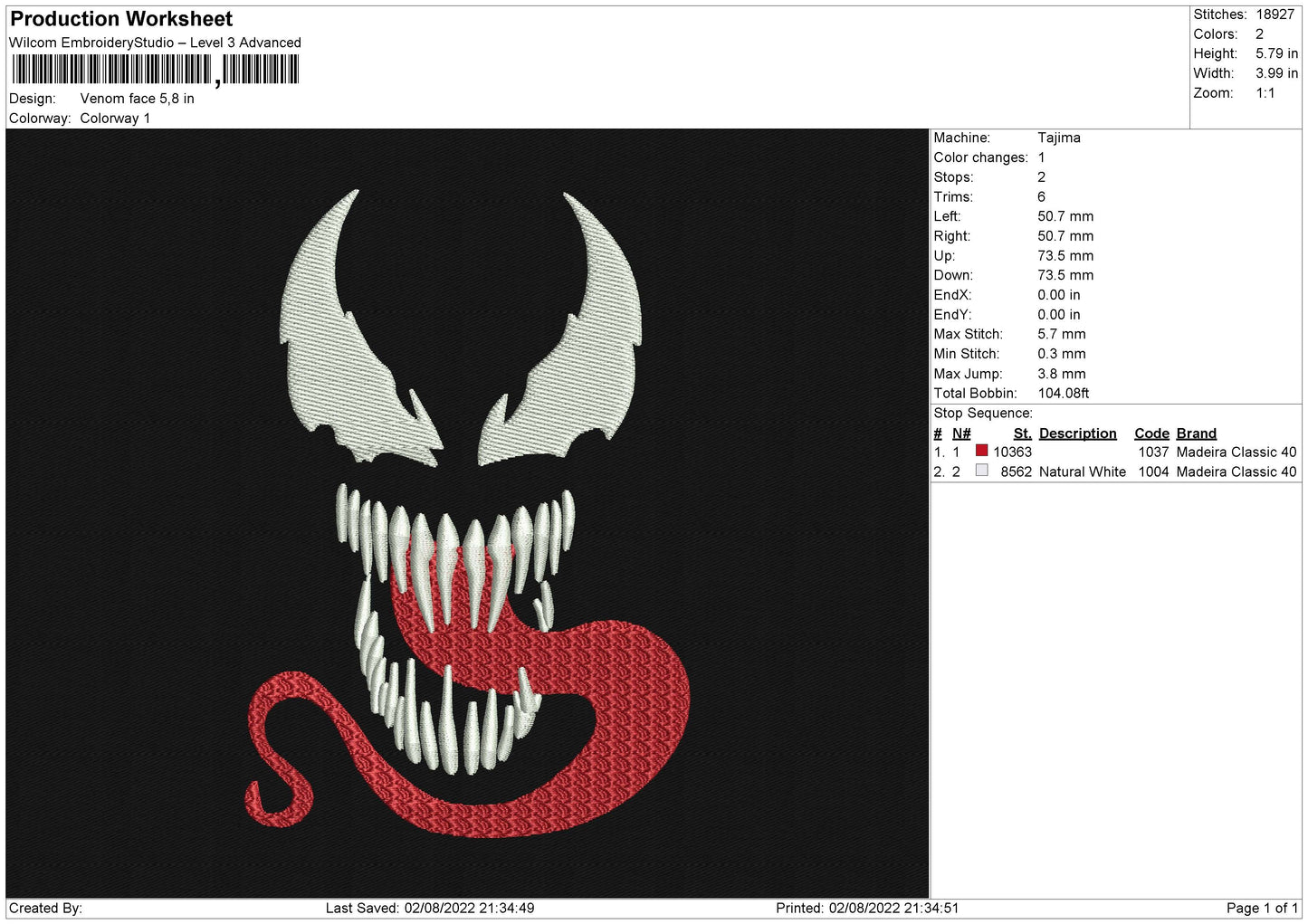This screenshot has height=924, width=1308.
Task: Select the design name Venom face 5,8 in
Action: pos(137,99)
